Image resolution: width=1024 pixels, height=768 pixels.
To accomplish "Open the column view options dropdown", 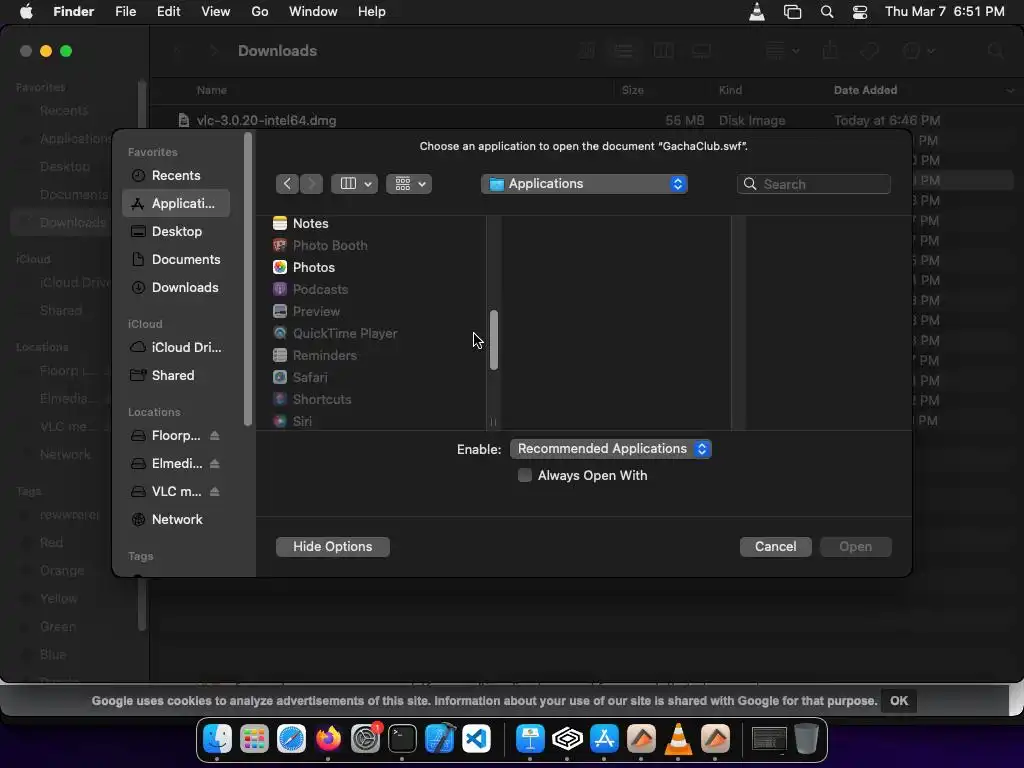I will click(x=354, y=184).
